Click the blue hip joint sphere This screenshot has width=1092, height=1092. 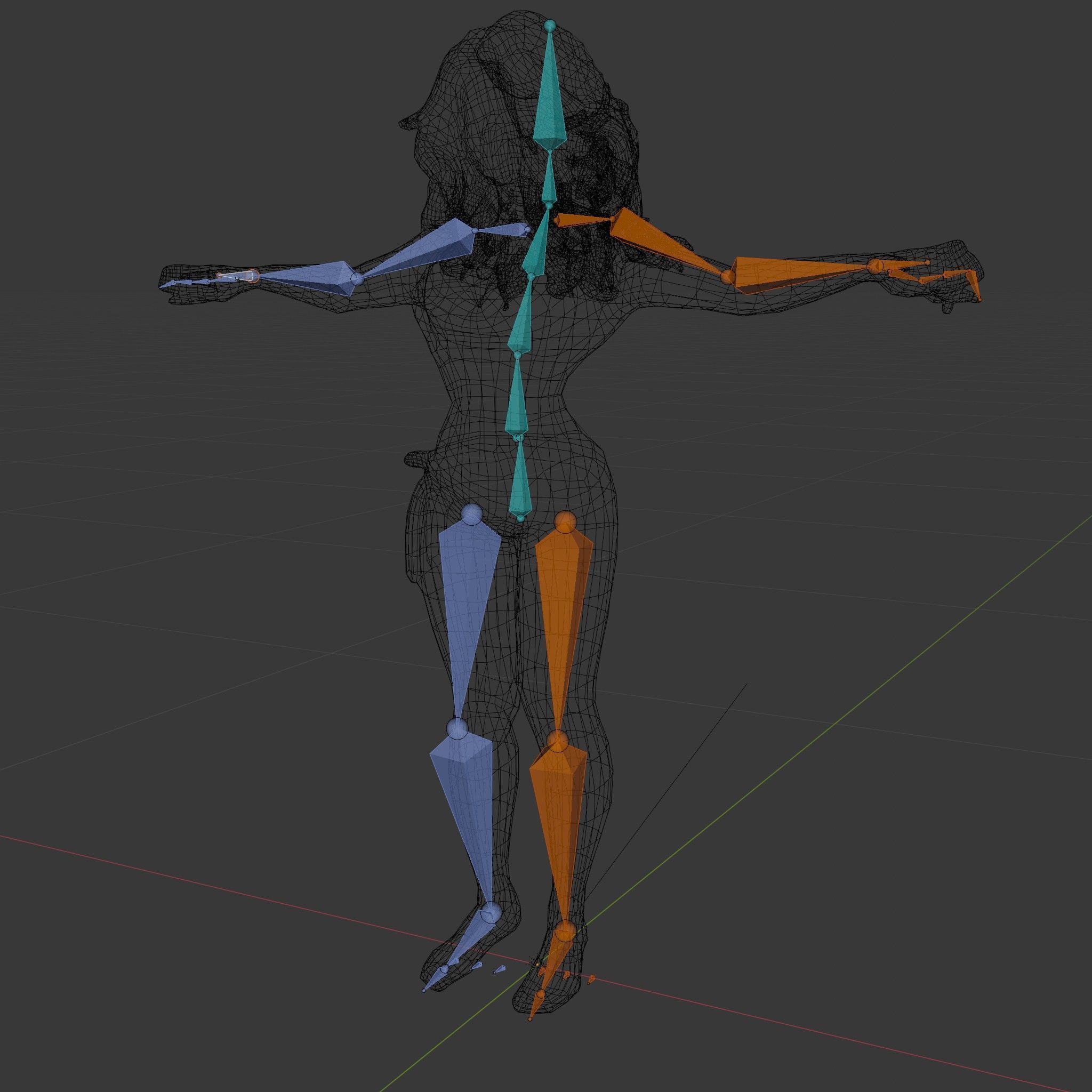471,515
